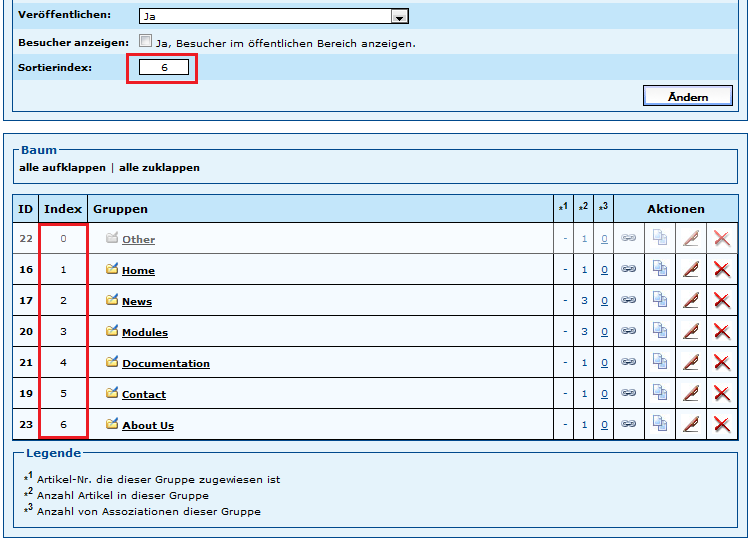Expand all tree groups with alle aufklappen
The height and width of the screenshot is (542, 751).
point(62,168)
